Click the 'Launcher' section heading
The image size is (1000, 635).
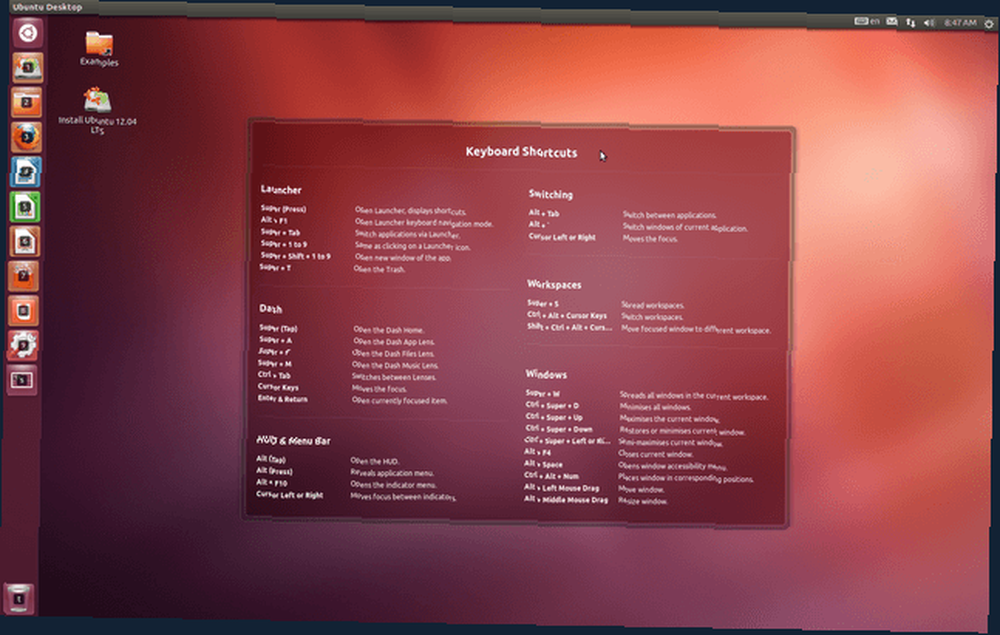click(281, 189)
